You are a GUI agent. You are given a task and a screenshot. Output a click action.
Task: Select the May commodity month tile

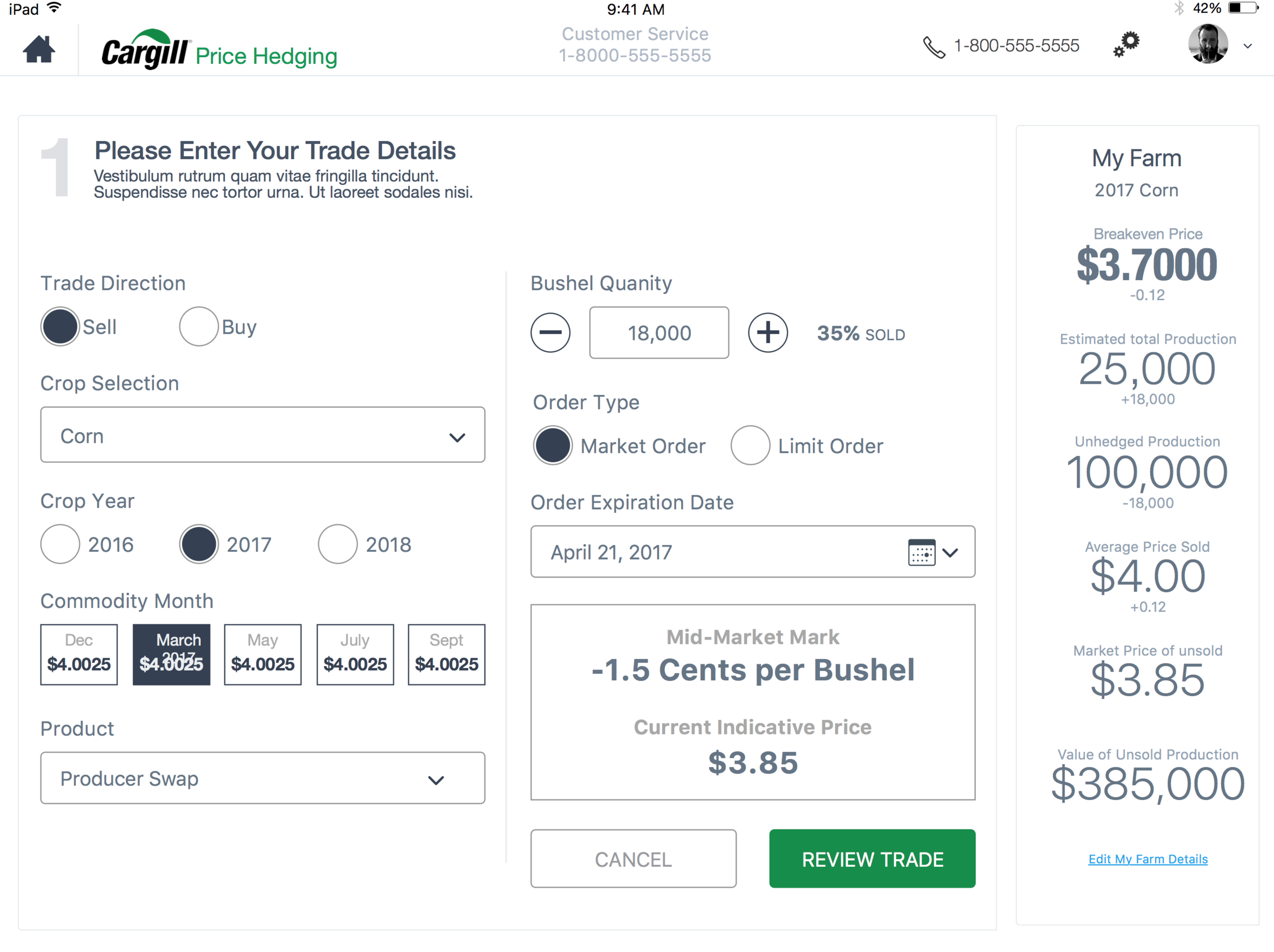[262, 654]
